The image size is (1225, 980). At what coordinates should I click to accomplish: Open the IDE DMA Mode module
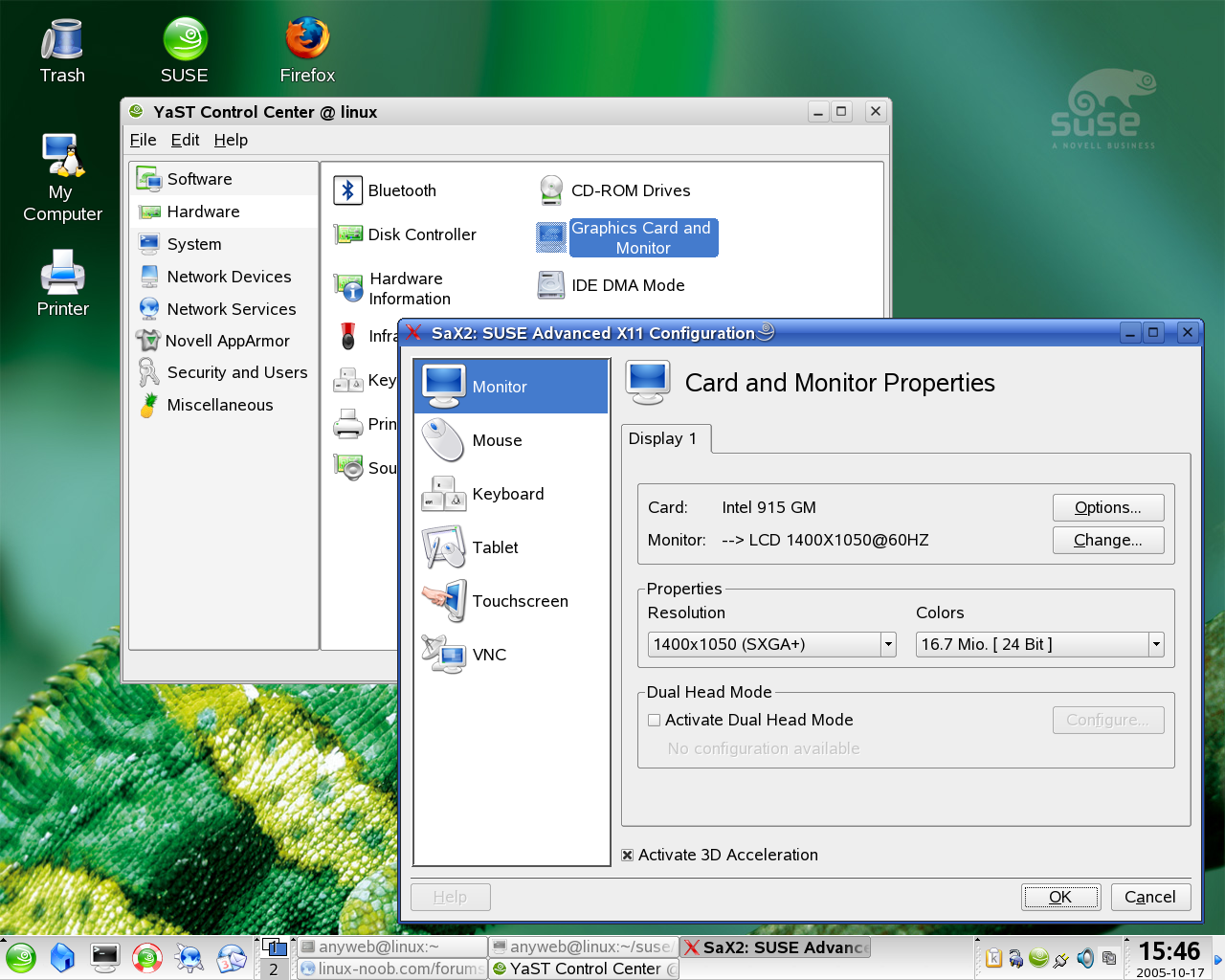(611, 285)
